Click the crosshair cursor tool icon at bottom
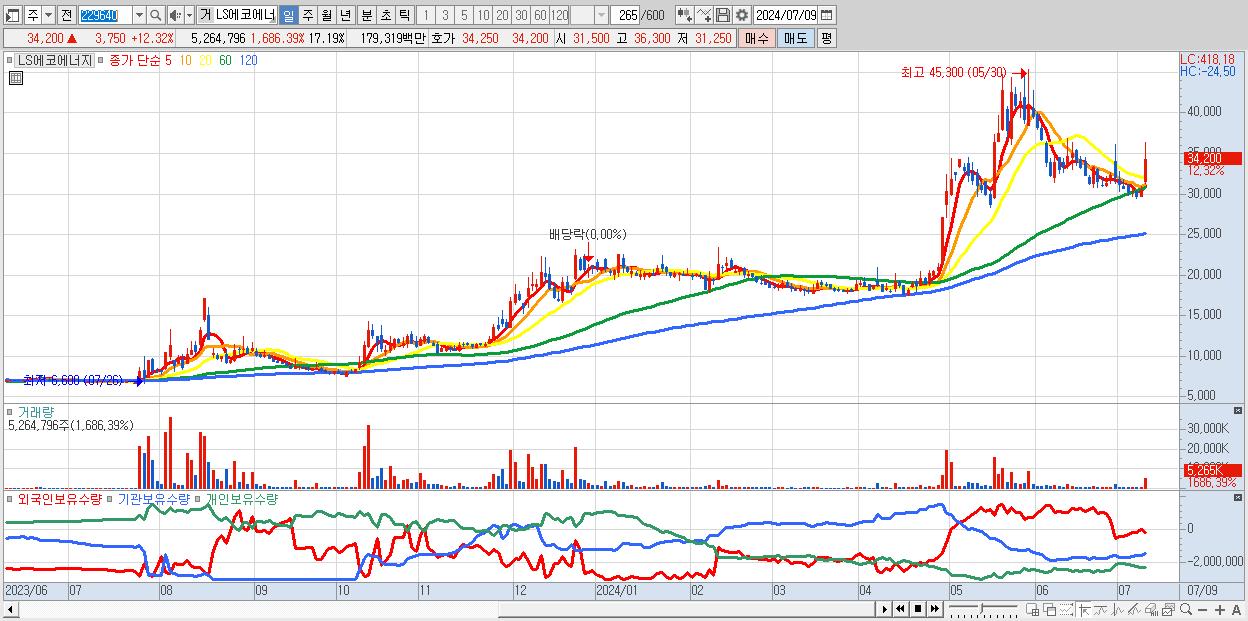This screenshot has height=621, width=1248. [x=1085, y=609]
